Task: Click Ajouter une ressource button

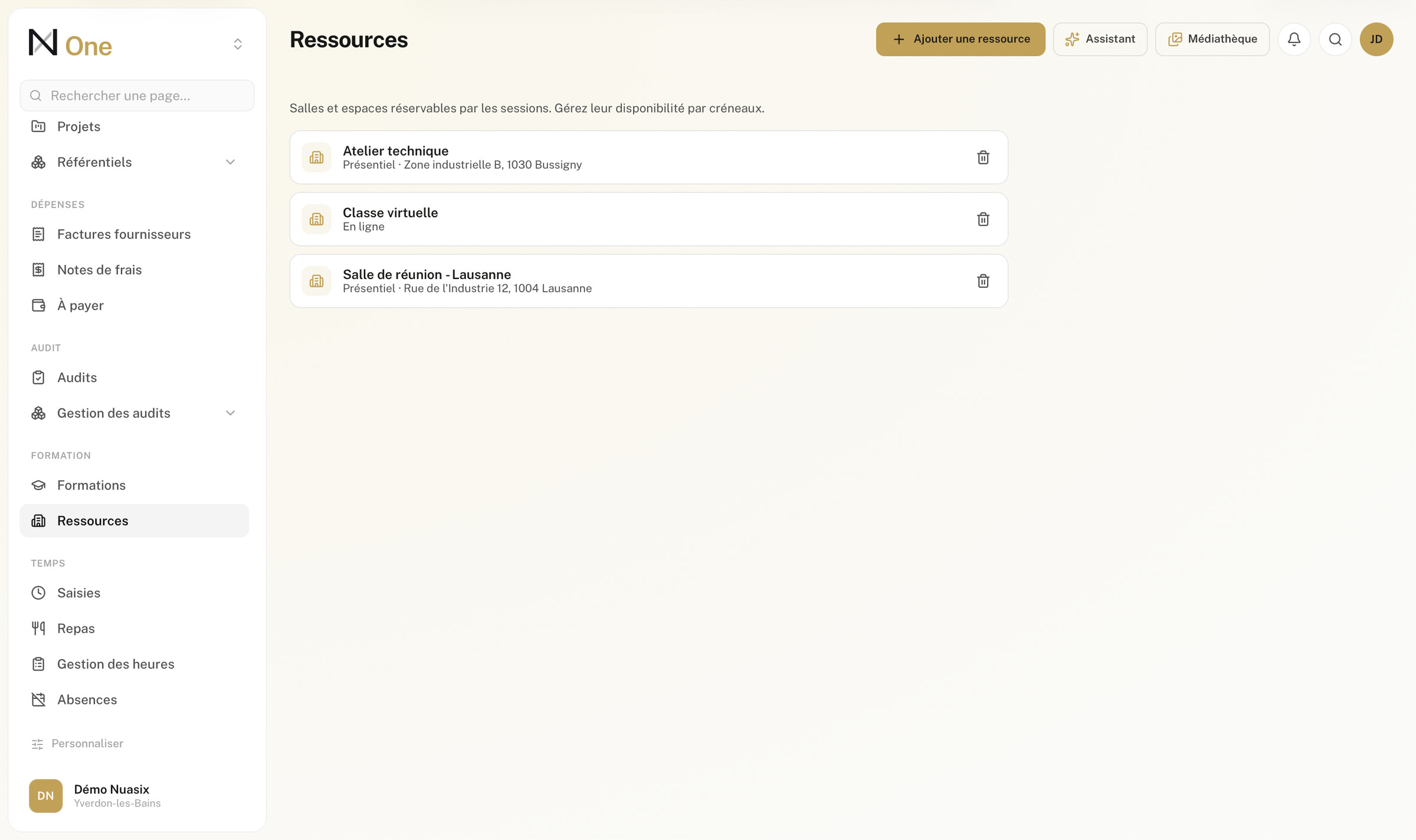Action: pyautogui.click(x=961, y=40)
